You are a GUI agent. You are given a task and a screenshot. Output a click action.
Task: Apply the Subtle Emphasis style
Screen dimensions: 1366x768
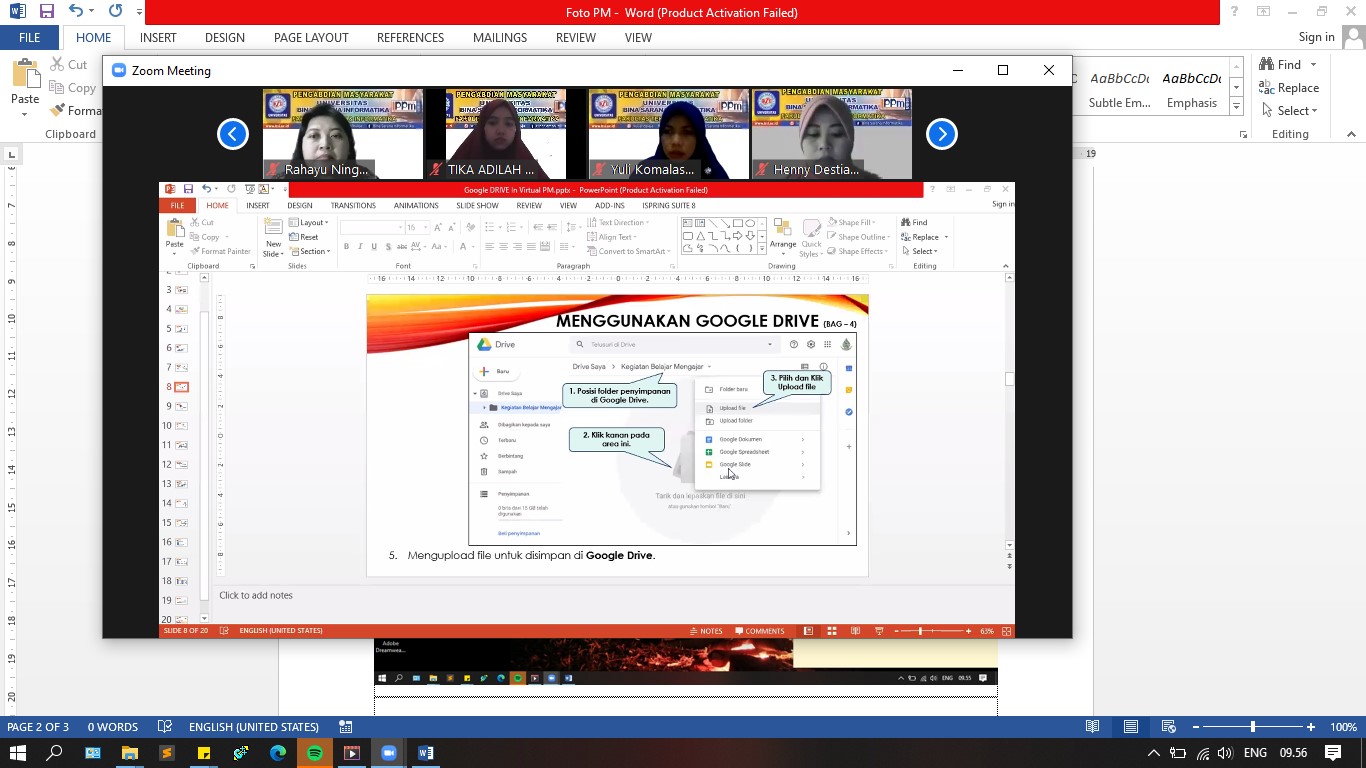[x=1118, y=89]
